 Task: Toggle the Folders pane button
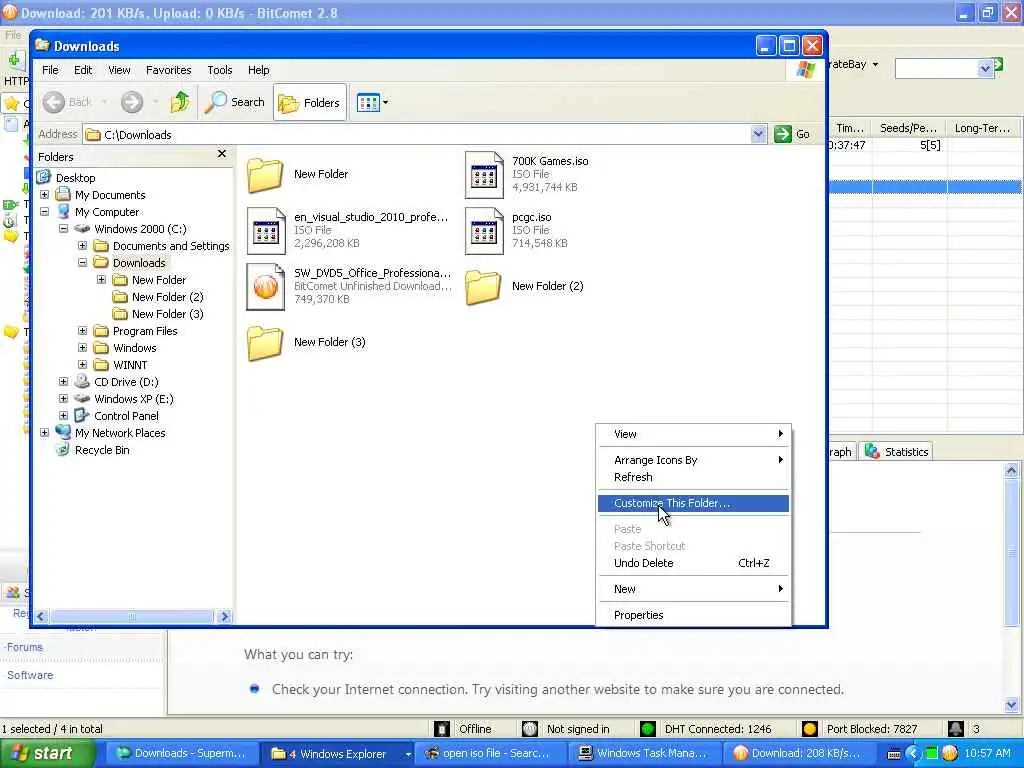310,103
